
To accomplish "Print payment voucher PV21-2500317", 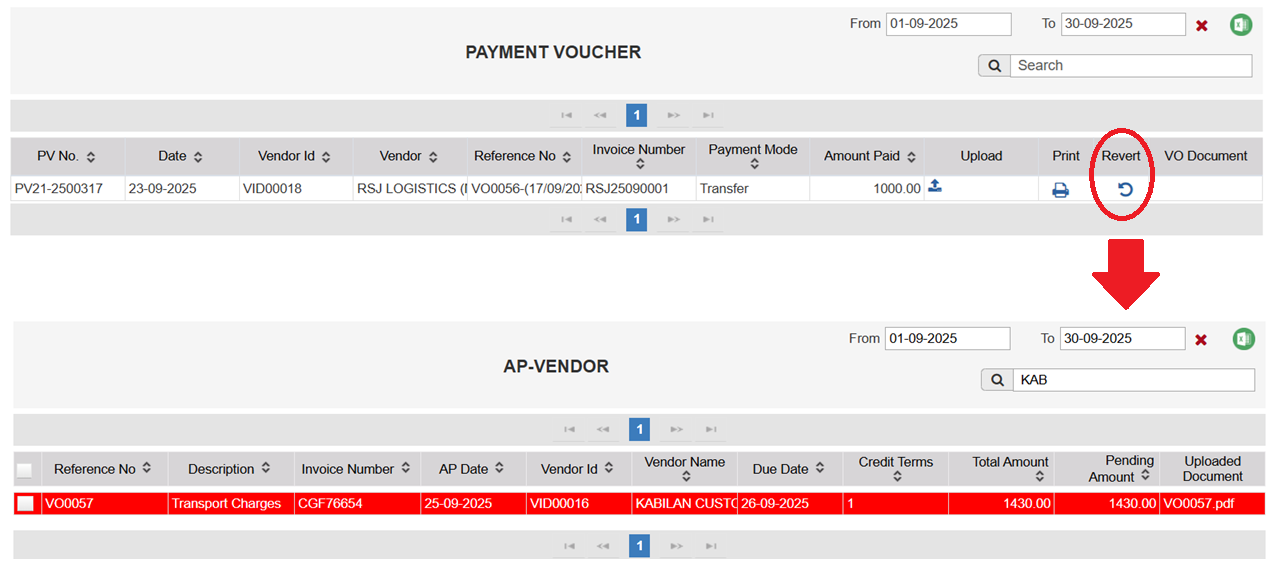I will pos(1060,189).
